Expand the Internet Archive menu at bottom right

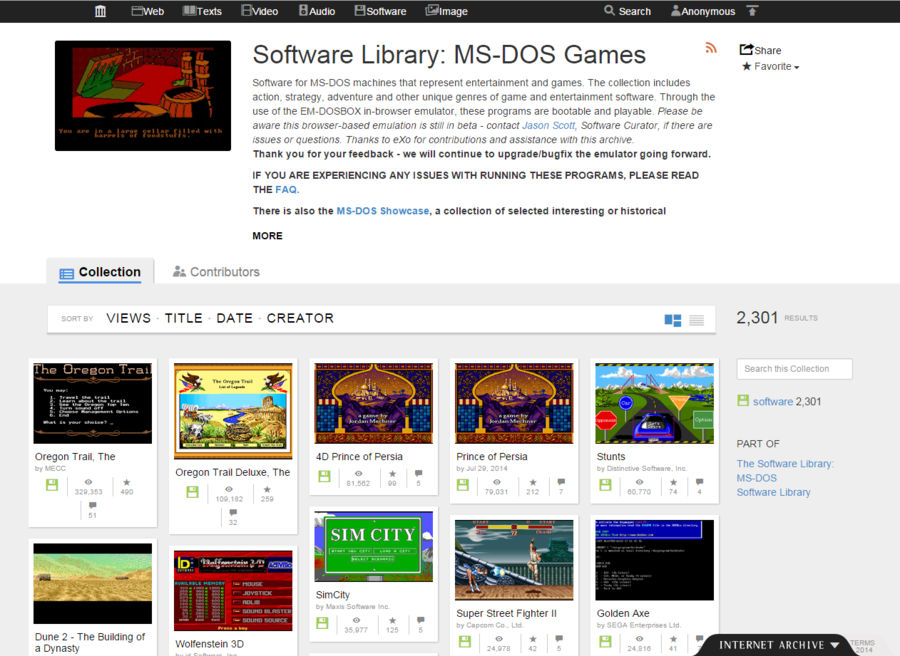[836, 645]
